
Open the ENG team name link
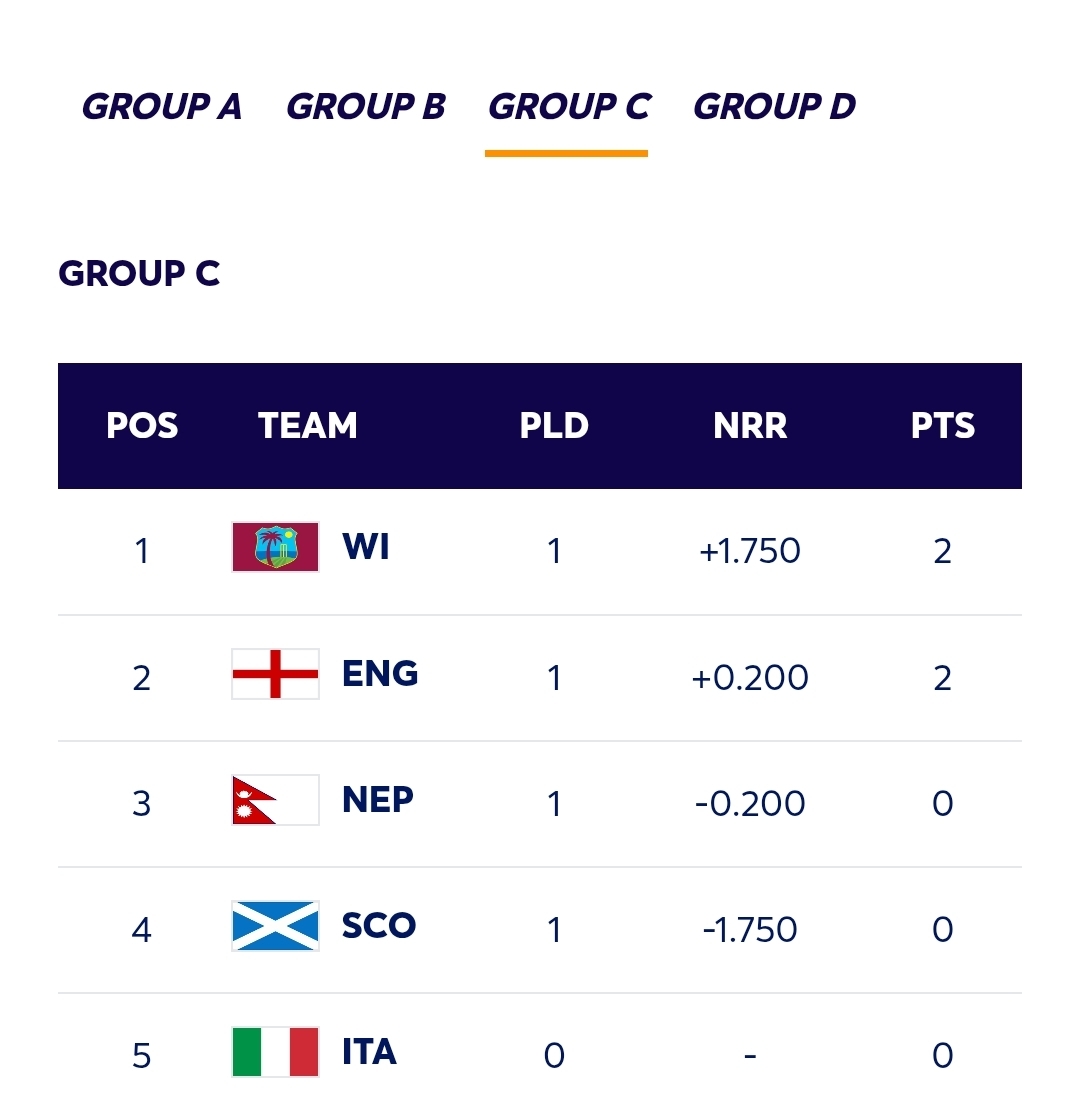pyautogui.click(x=380, y=674)
